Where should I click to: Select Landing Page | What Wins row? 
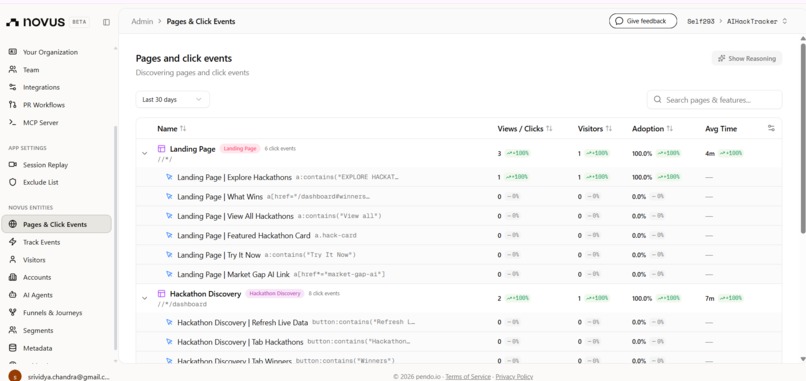459,196
